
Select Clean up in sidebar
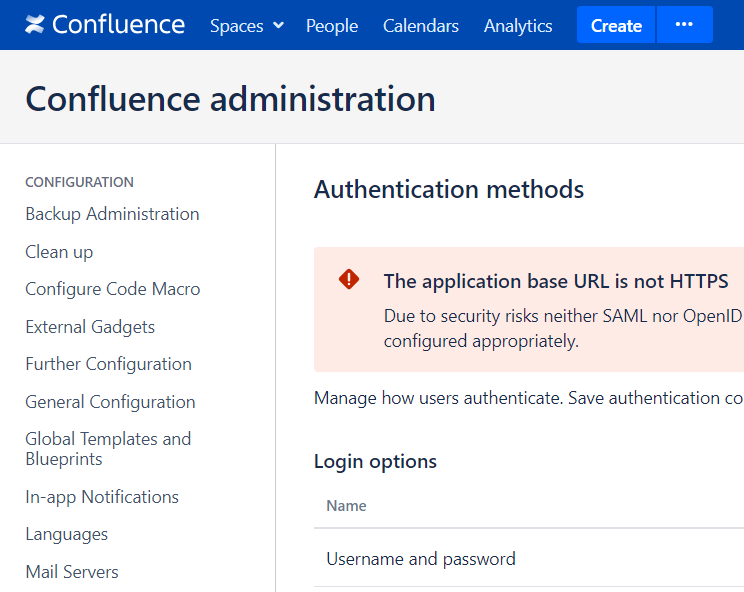click(59, 252)
